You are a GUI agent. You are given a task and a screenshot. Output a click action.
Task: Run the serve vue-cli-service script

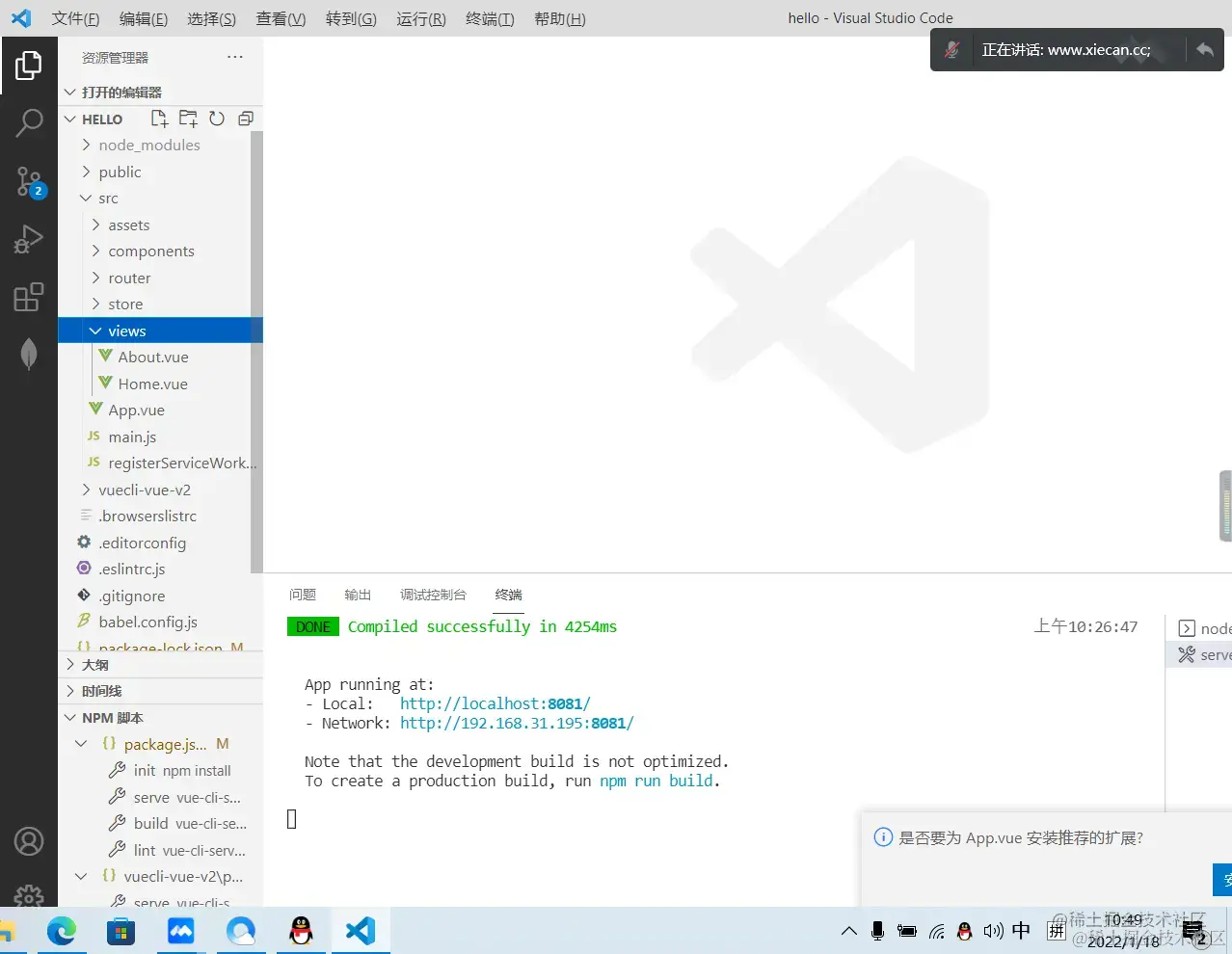click(174, 798)
